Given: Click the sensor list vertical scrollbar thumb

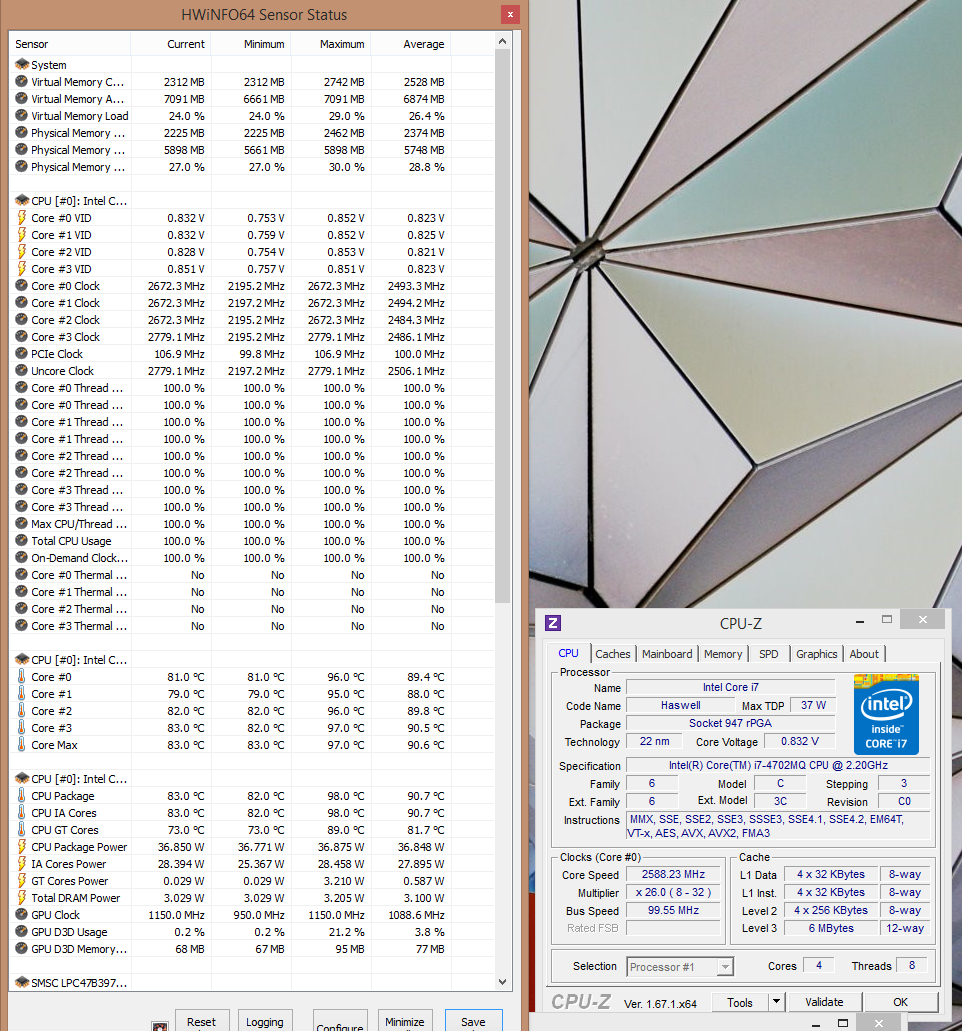Looking at the screenshot, I should pos(502,325).
